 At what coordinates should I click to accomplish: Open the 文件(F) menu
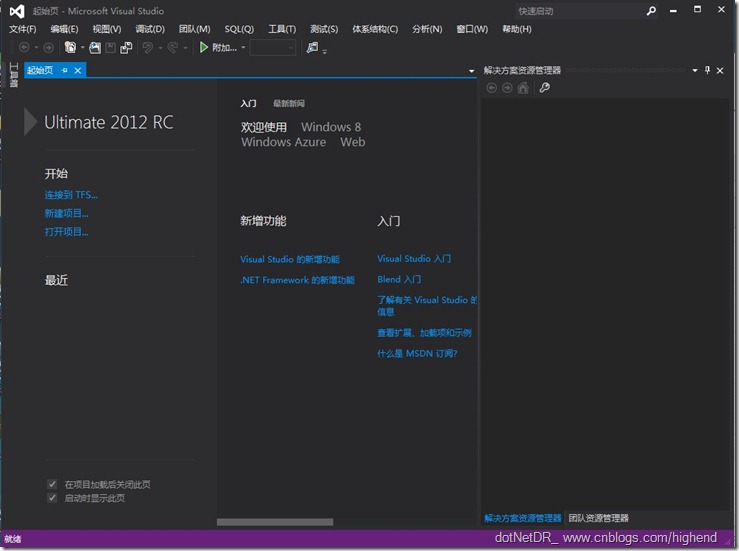[23, 29]
